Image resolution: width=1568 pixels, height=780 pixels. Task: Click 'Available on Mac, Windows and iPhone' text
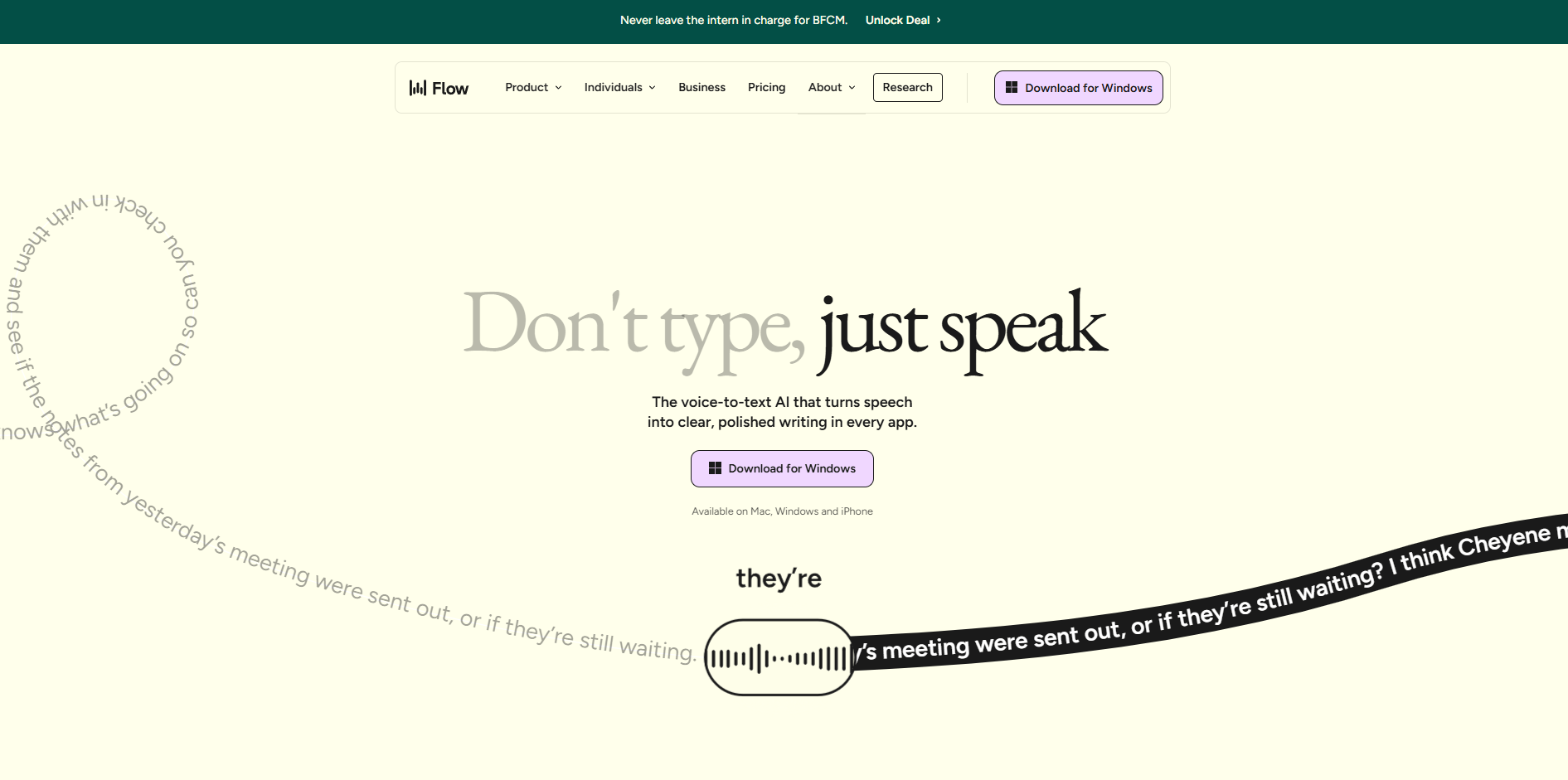point(782,511)
